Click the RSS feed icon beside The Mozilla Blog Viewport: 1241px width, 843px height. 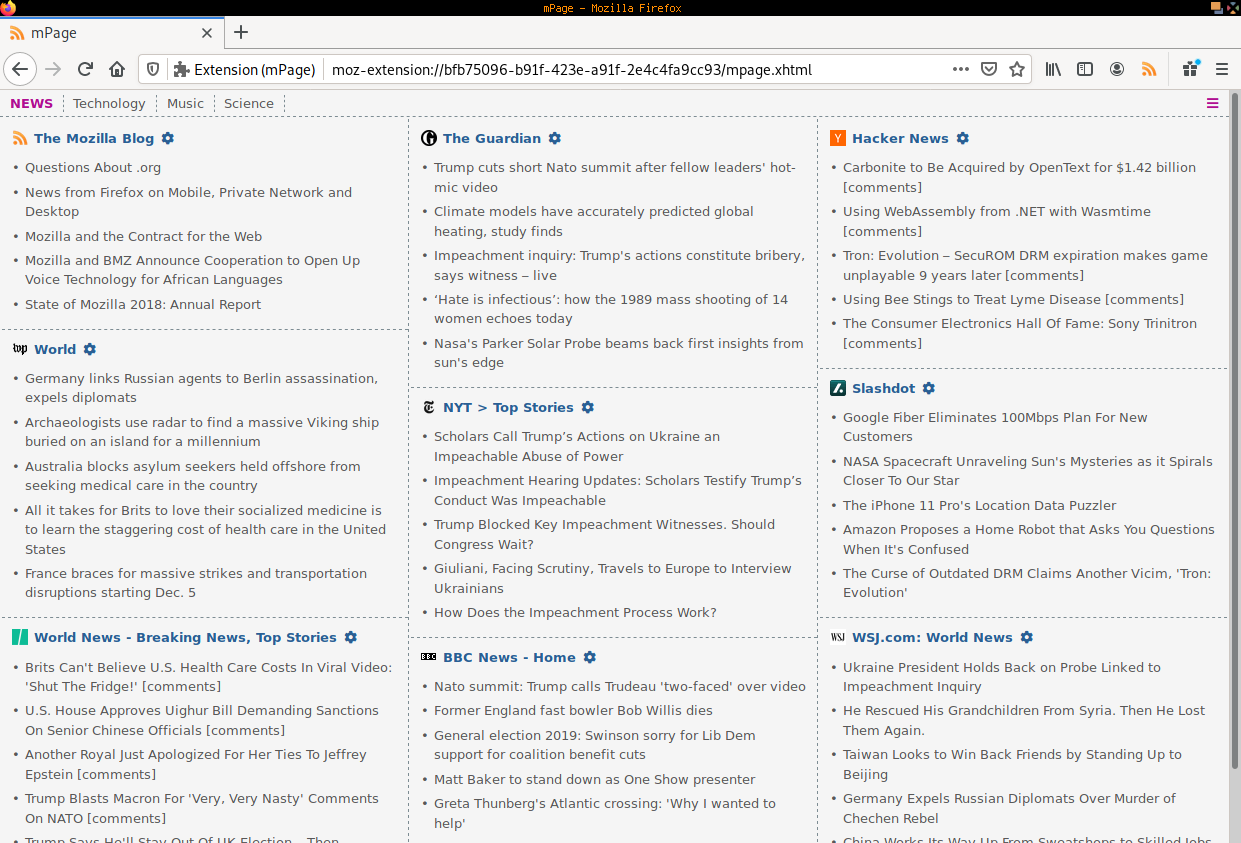tap(20, 138)
